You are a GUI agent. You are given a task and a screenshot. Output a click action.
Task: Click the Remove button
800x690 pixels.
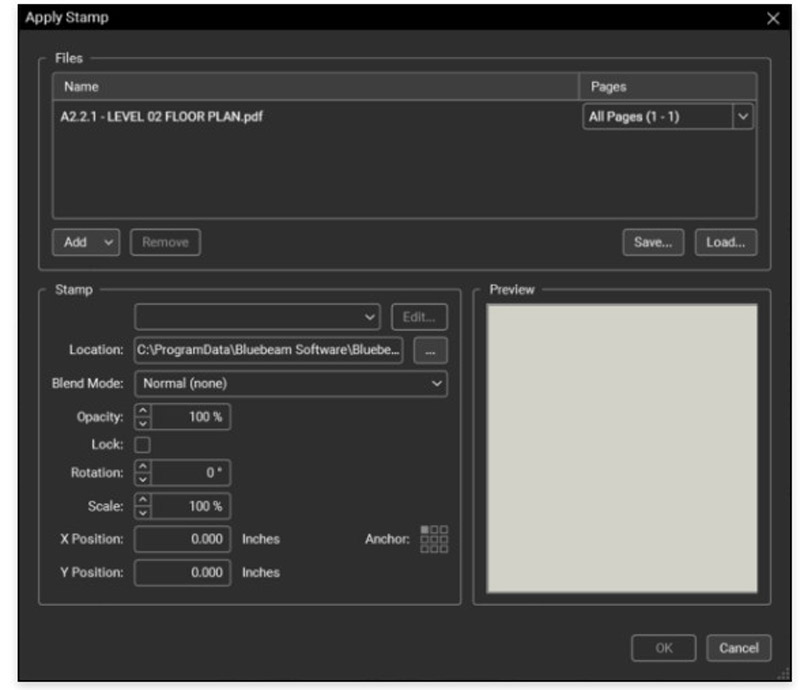165,242
